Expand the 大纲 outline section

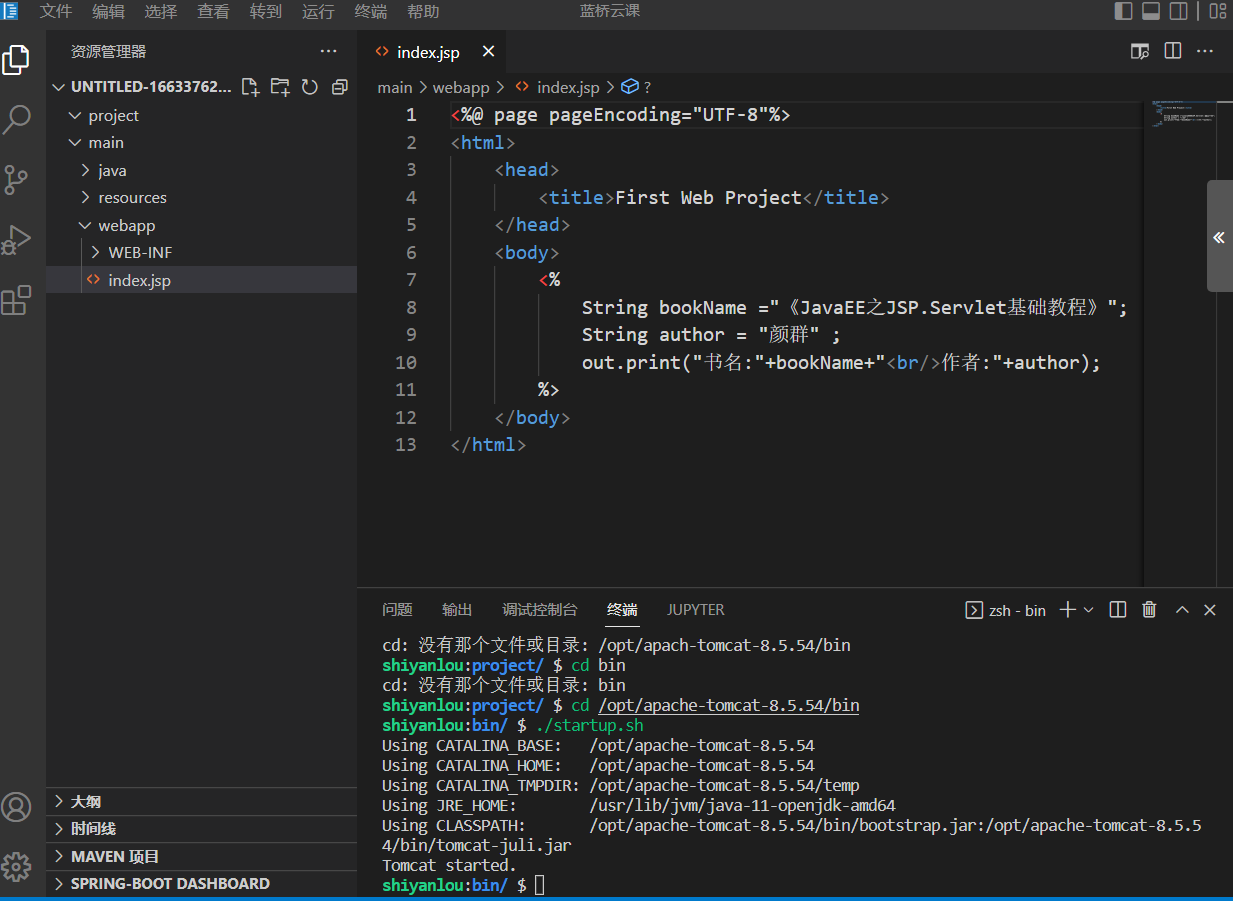[x=201, y=801]
